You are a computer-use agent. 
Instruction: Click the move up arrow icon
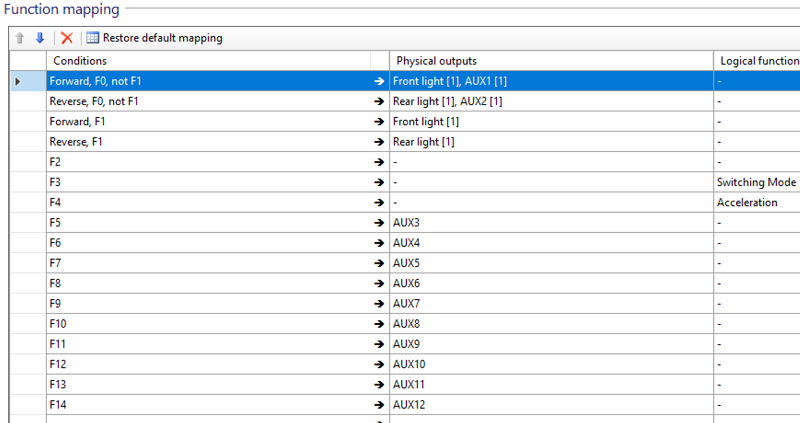point(19,38)
